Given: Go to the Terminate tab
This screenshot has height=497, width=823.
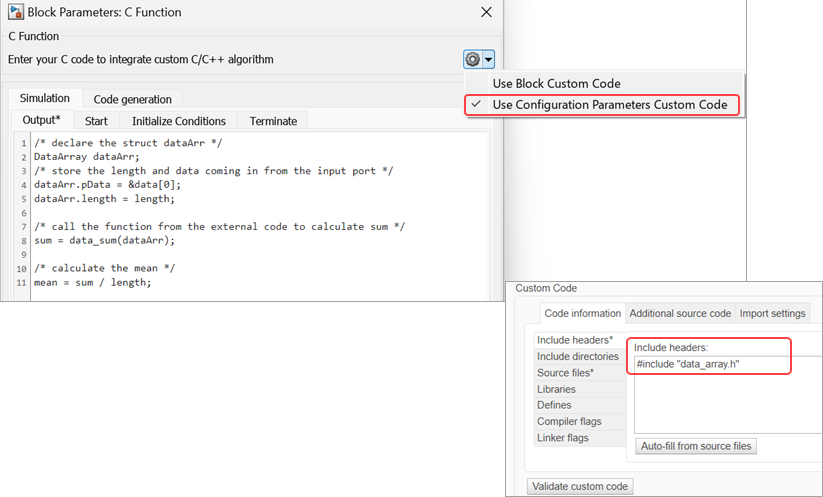Looking at the screenshot, I should [273, 121].
